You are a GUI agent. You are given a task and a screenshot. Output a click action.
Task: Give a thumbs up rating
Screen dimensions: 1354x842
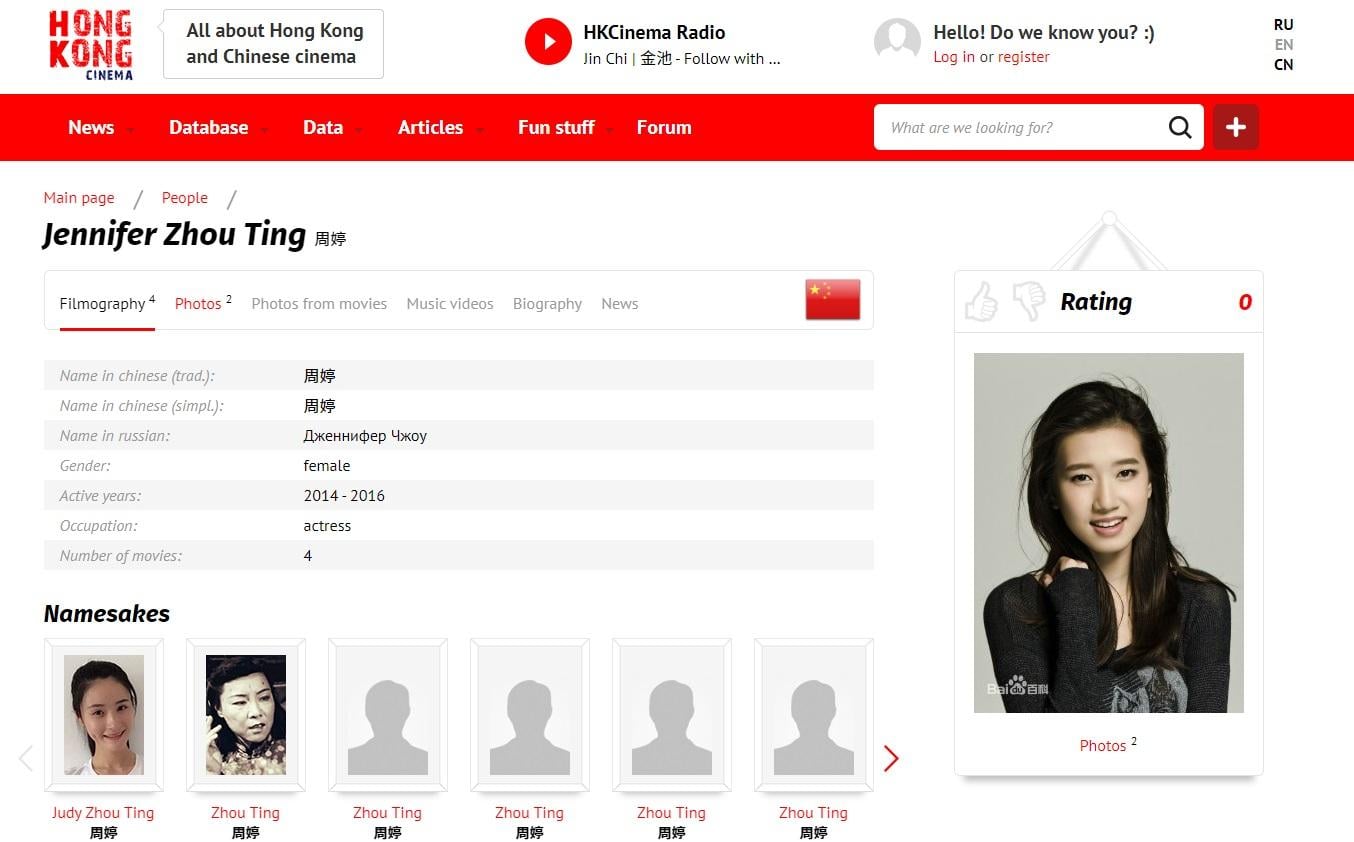click(x=982, y=301)
